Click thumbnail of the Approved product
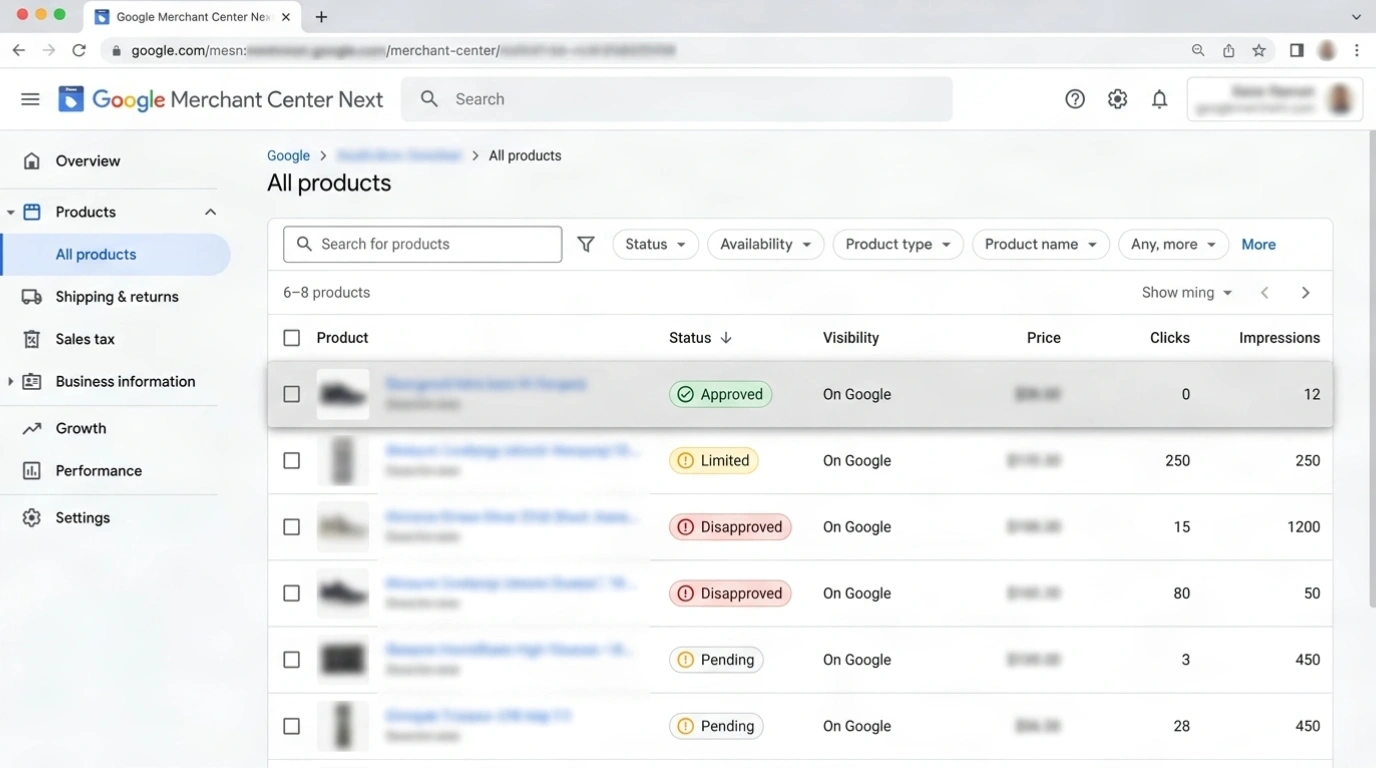 [x=343, y=394]
